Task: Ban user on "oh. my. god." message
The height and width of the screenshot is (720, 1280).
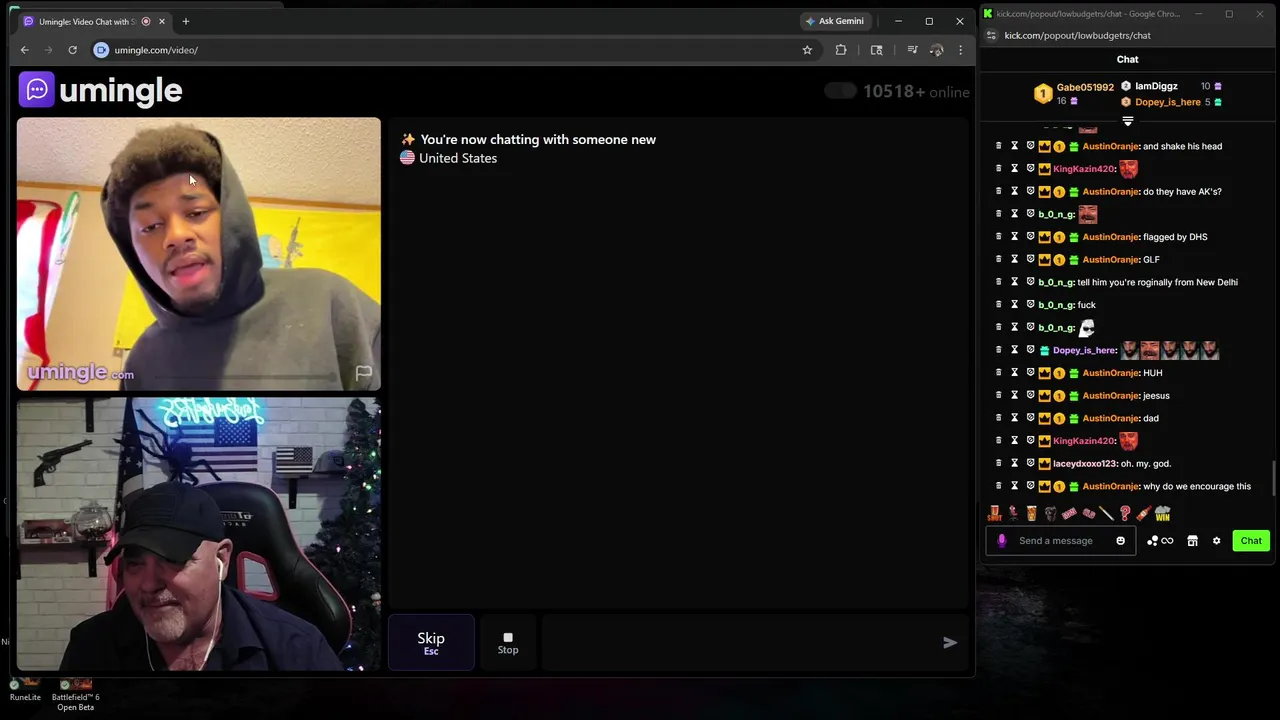Action: (1030, 463)
